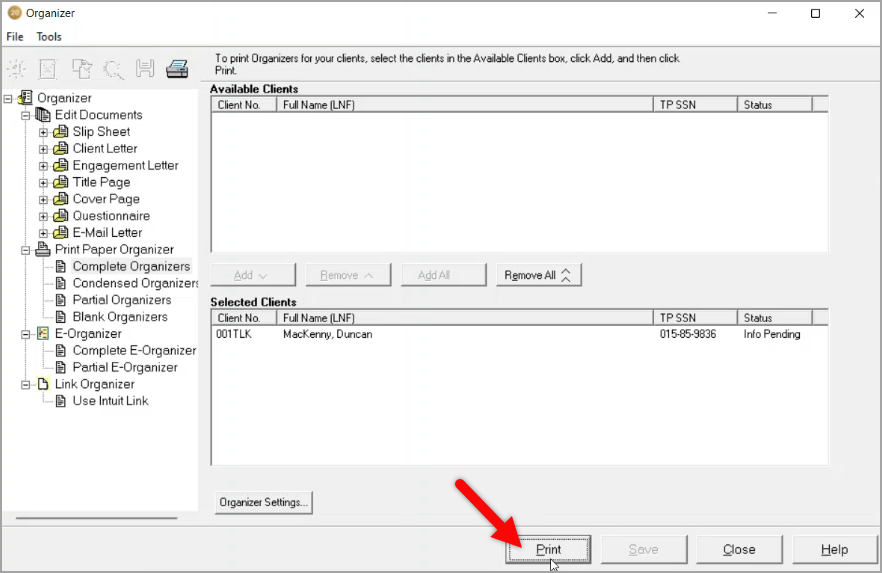Click the Remove All button
The width and height of the screenshot is (882, 573).
click(x=538, y=275)
